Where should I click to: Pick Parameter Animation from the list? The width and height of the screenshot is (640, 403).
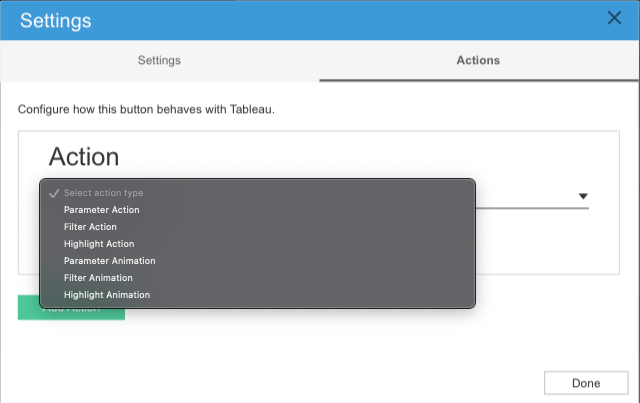tap(109, 261)
